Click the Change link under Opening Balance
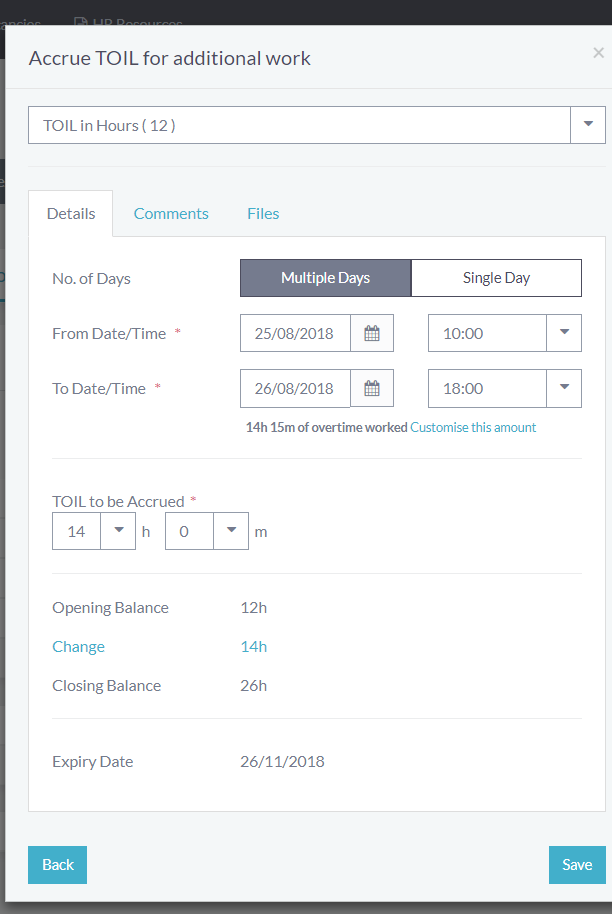Image resolution: width=612 pixels, height=914 pixels. coord(78,647)
